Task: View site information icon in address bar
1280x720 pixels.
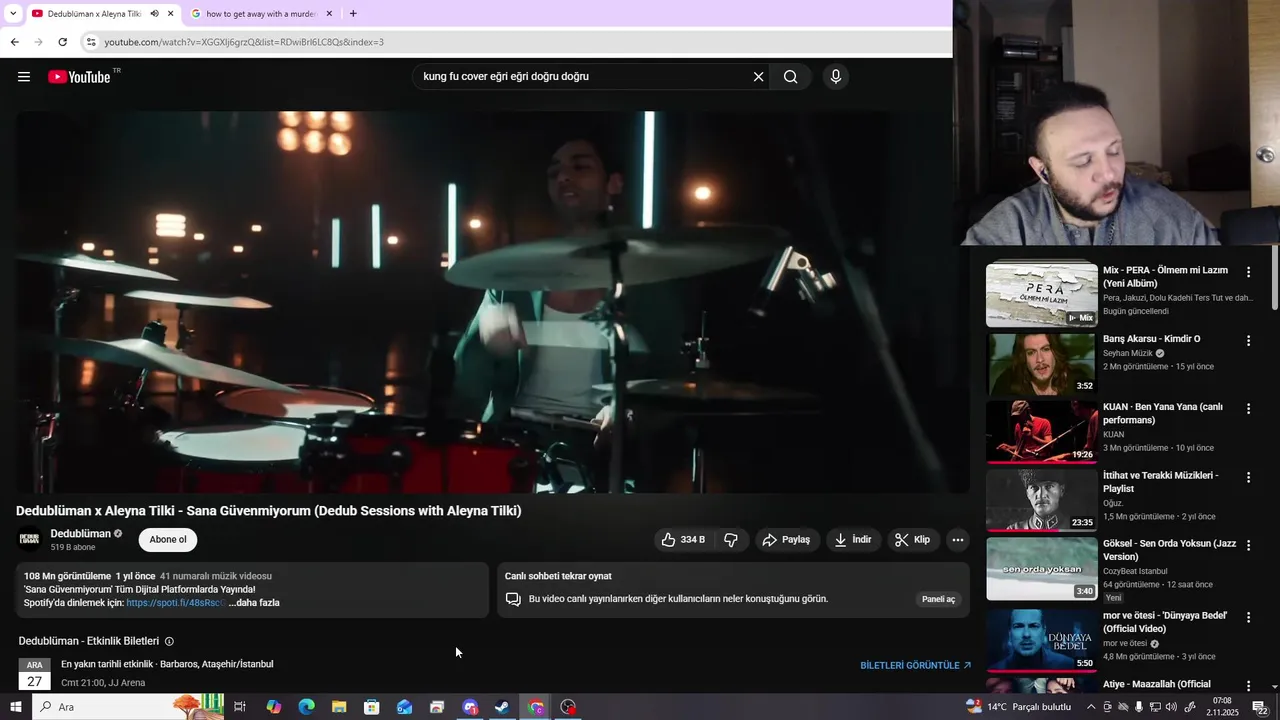Action: click(91, 42)
